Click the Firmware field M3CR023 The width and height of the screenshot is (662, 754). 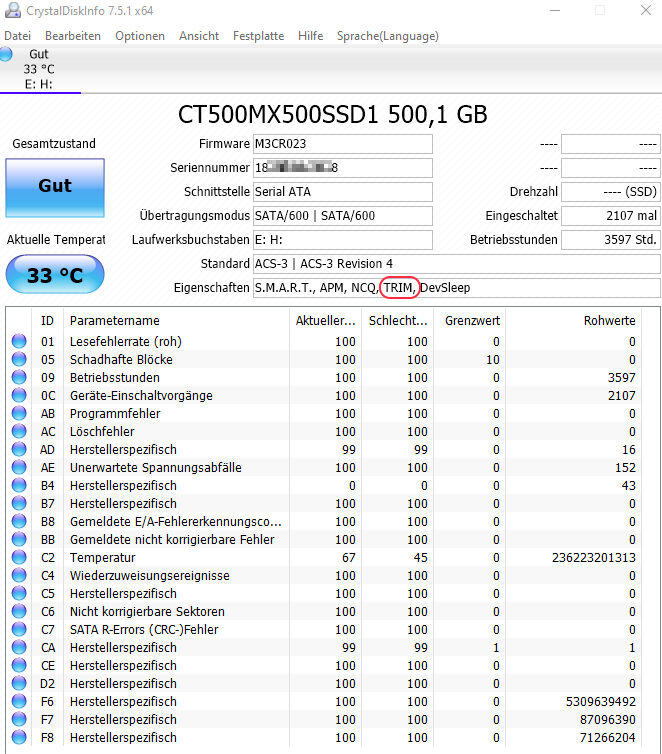tap(343, 144)
